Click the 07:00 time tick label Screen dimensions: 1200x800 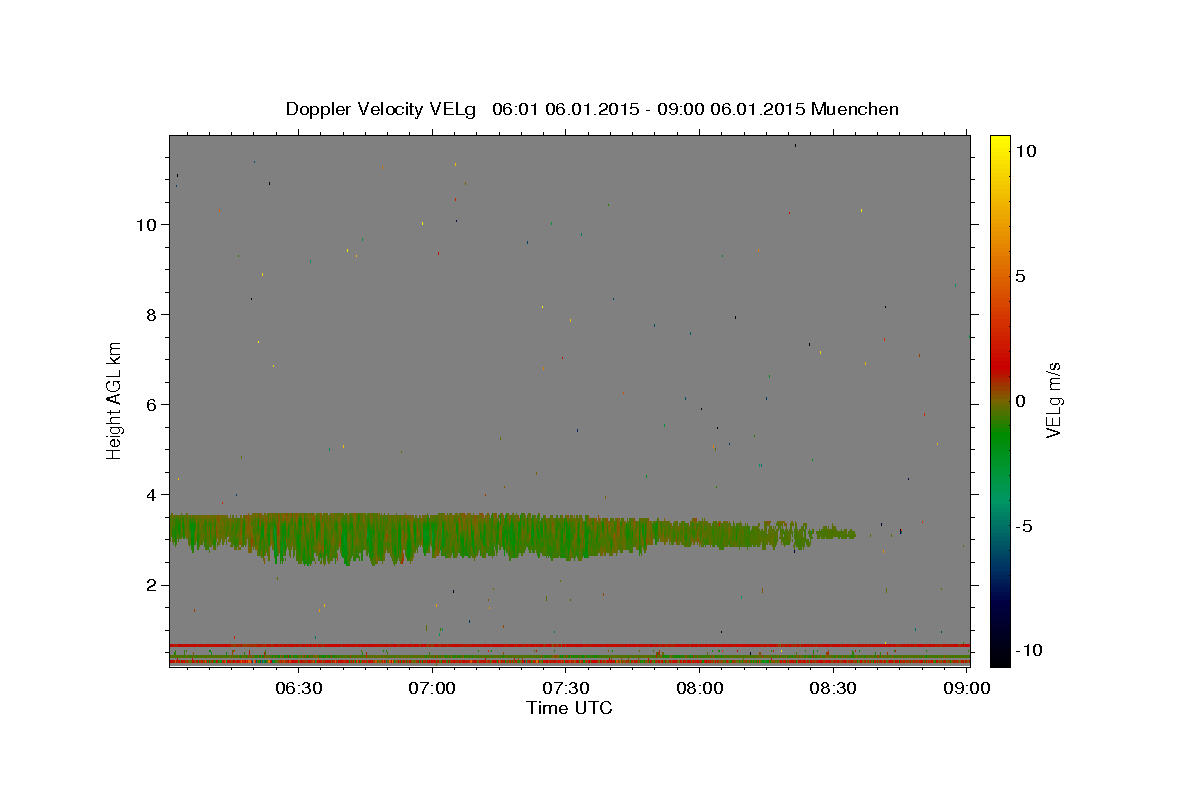point(432,688)
